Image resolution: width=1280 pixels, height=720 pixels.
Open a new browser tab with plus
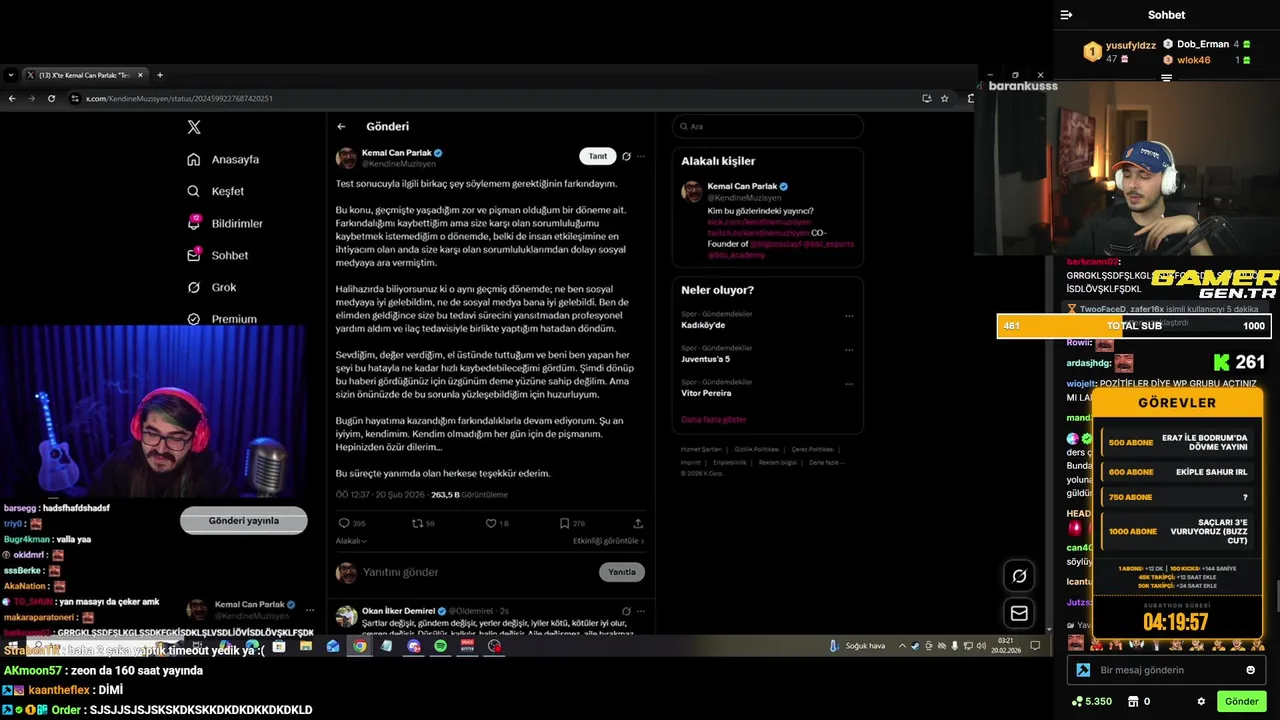[x=160, y=75]
